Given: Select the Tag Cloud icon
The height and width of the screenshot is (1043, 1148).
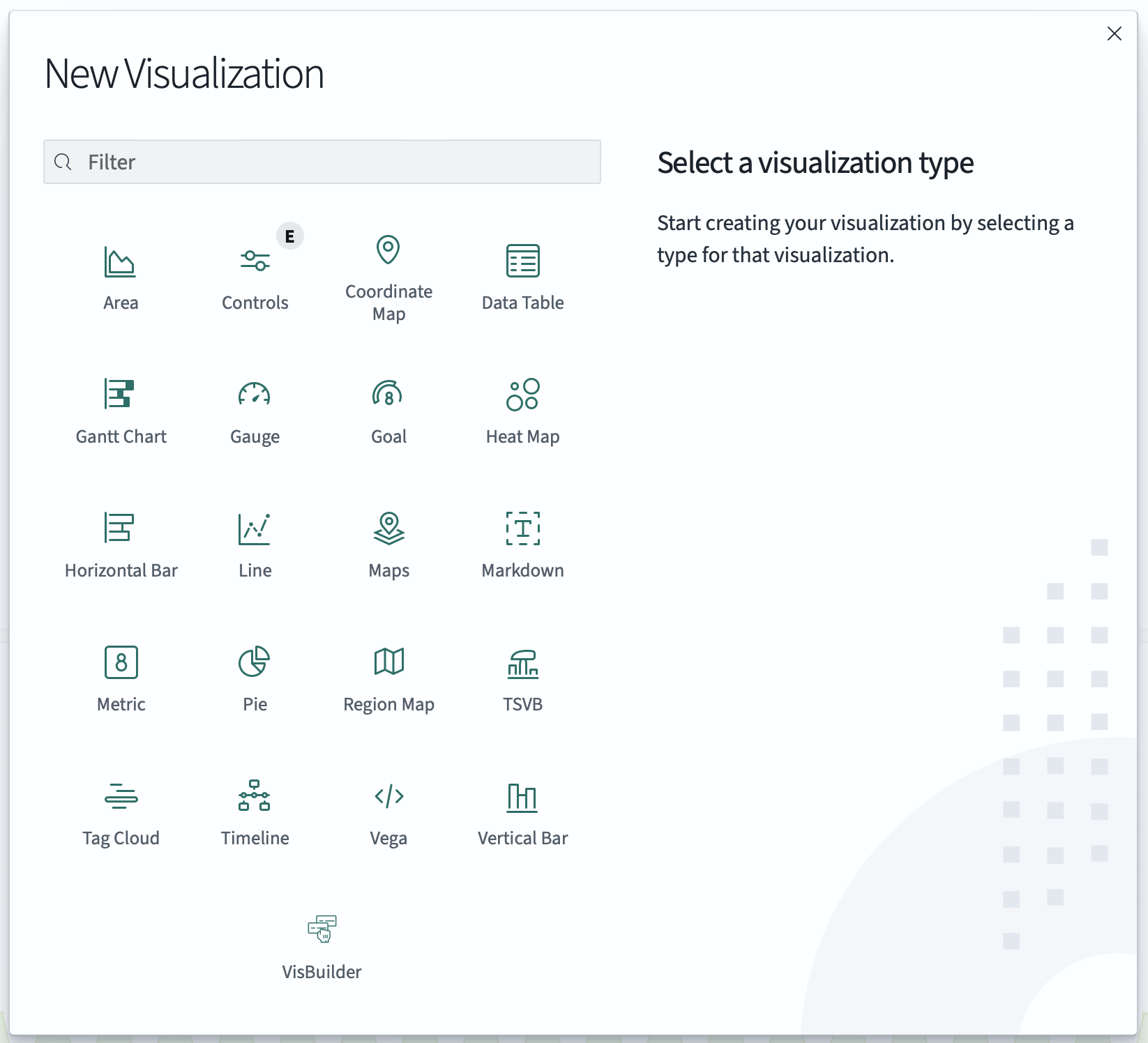Looking at the screenshot, I should tap(121, 797).
